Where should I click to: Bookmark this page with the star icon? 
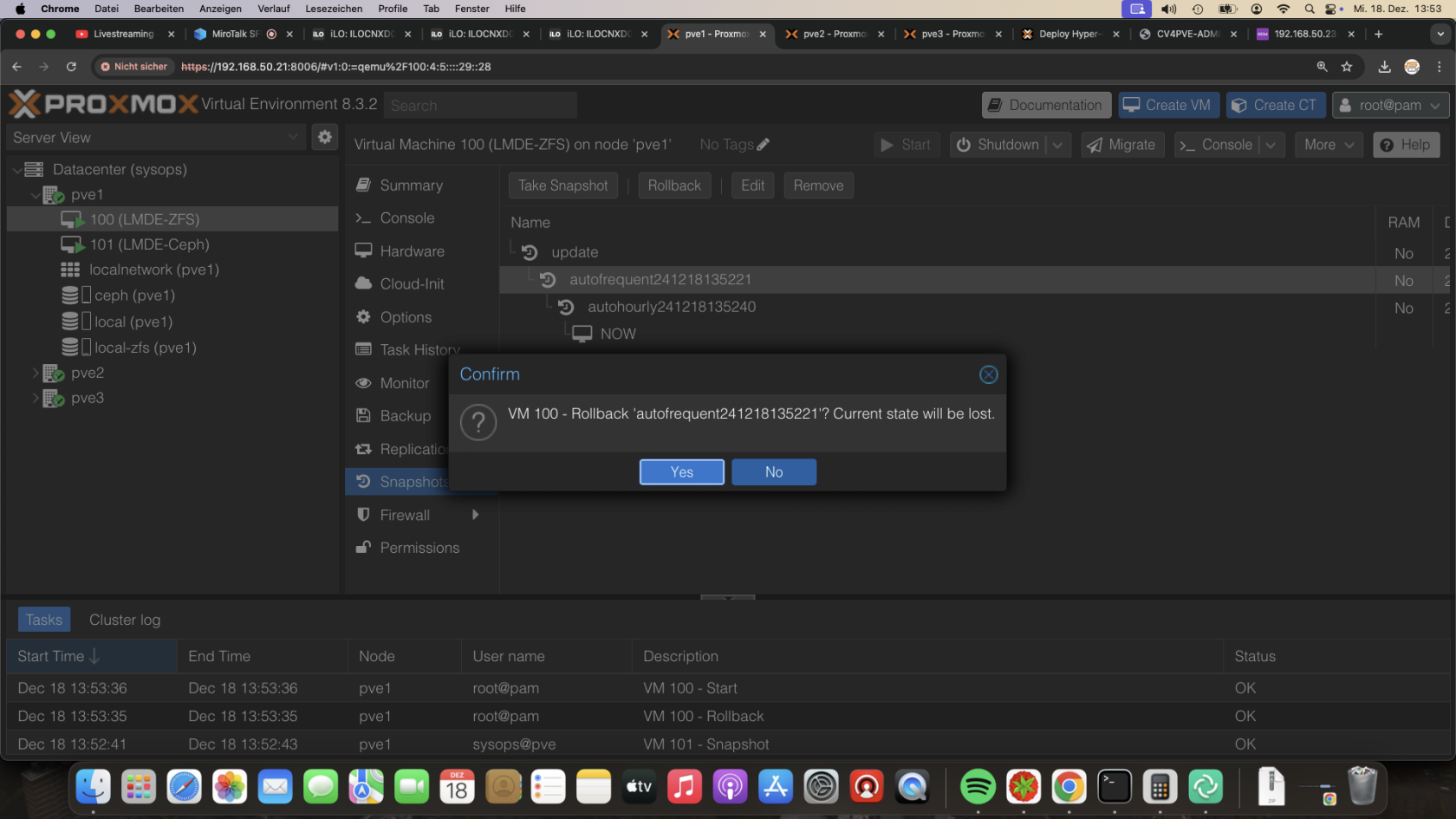pos(1347,67)
